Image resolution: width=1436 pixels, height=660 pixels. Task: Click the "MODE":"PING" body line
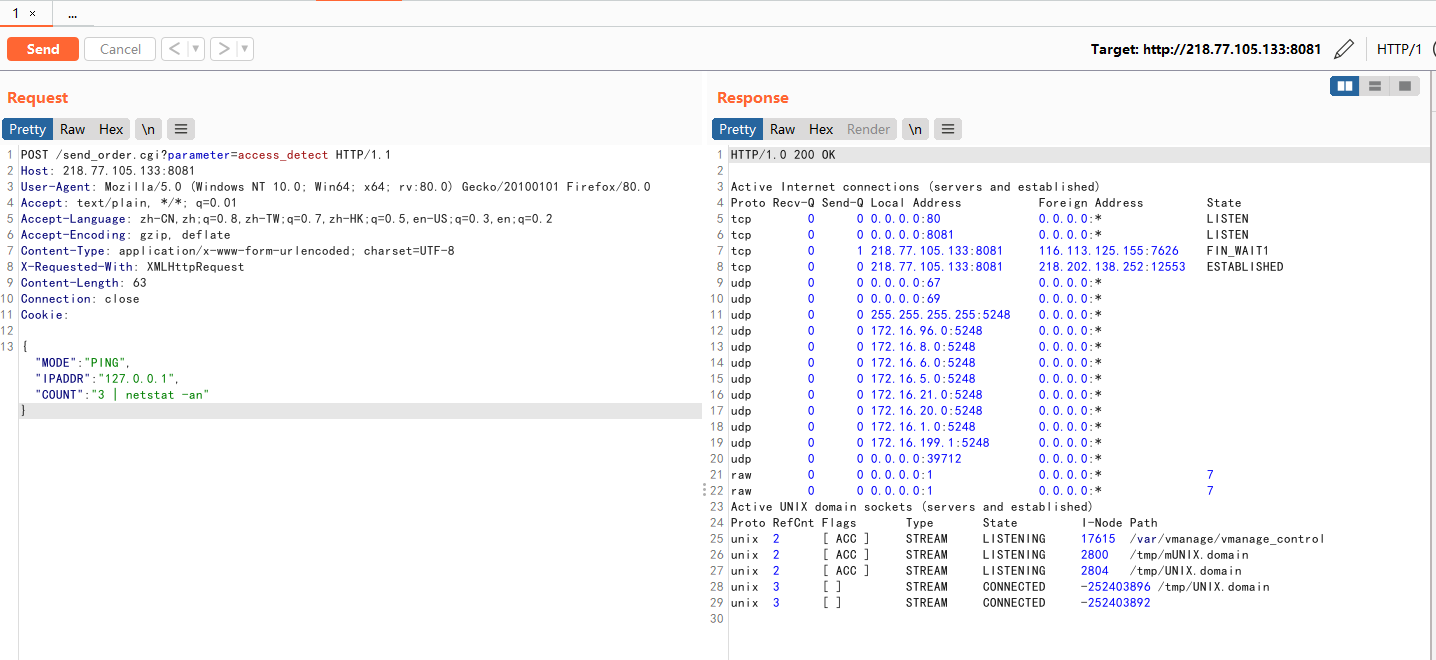coord(83,363)
